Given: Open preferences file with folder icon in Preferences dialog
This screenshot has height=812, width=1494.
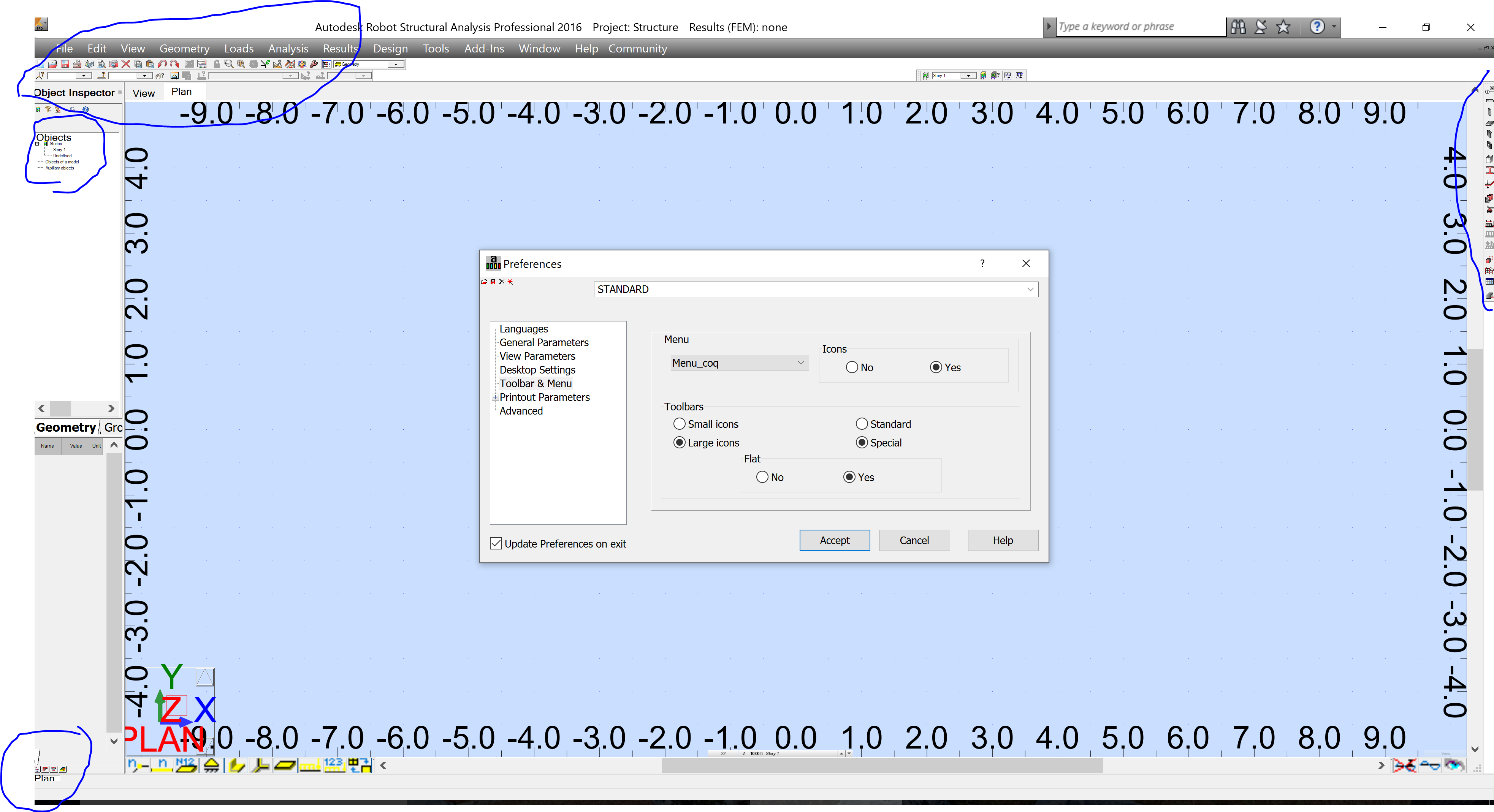Looking at the screenshot, I should point(484,282).
